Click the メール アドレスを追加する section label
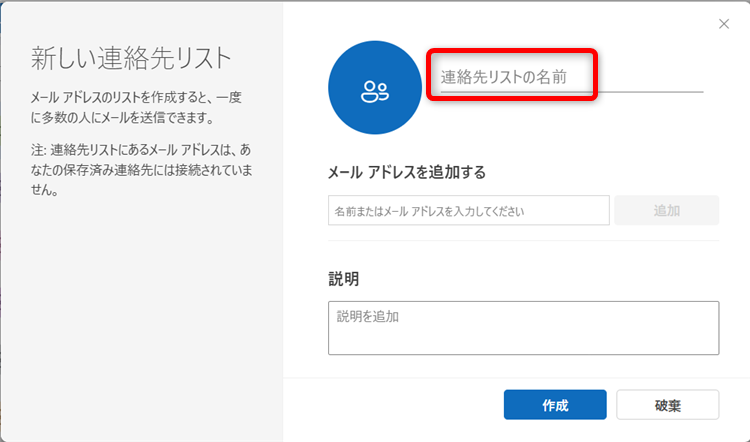The width and height of the screenshot is (750, 442). point(406,172)
